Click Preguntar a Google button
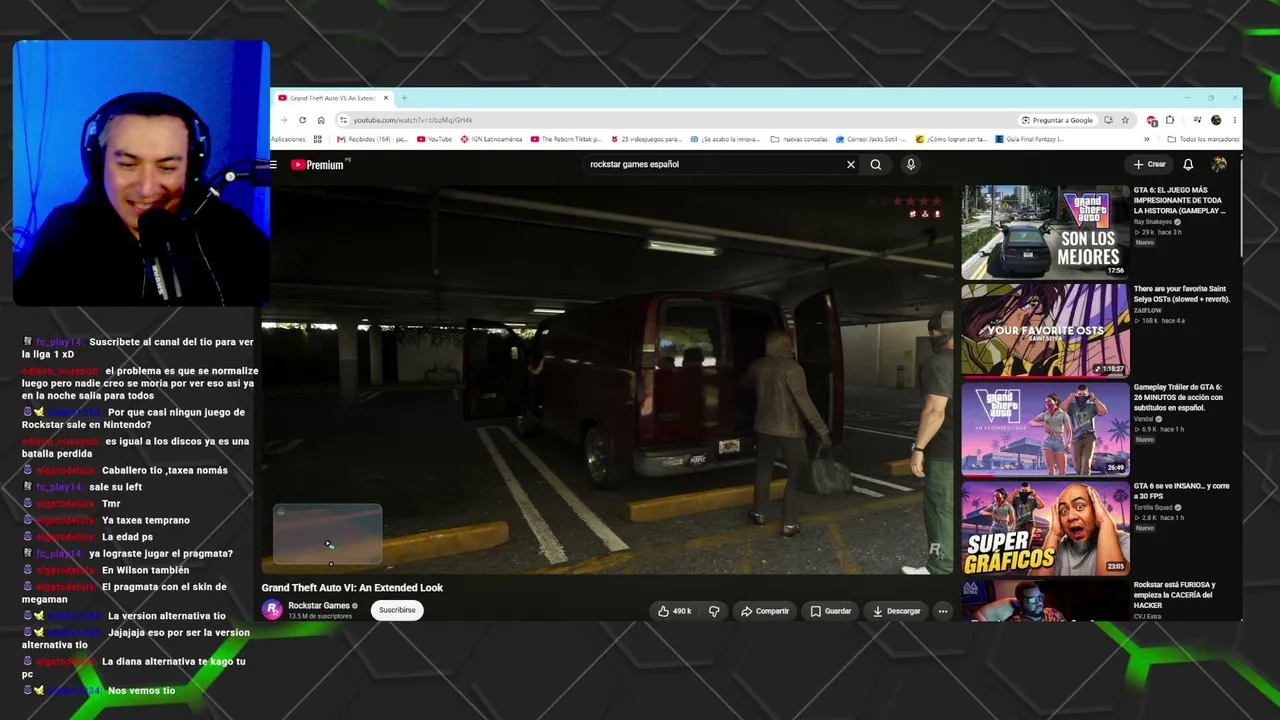 tap(1057, 120)
